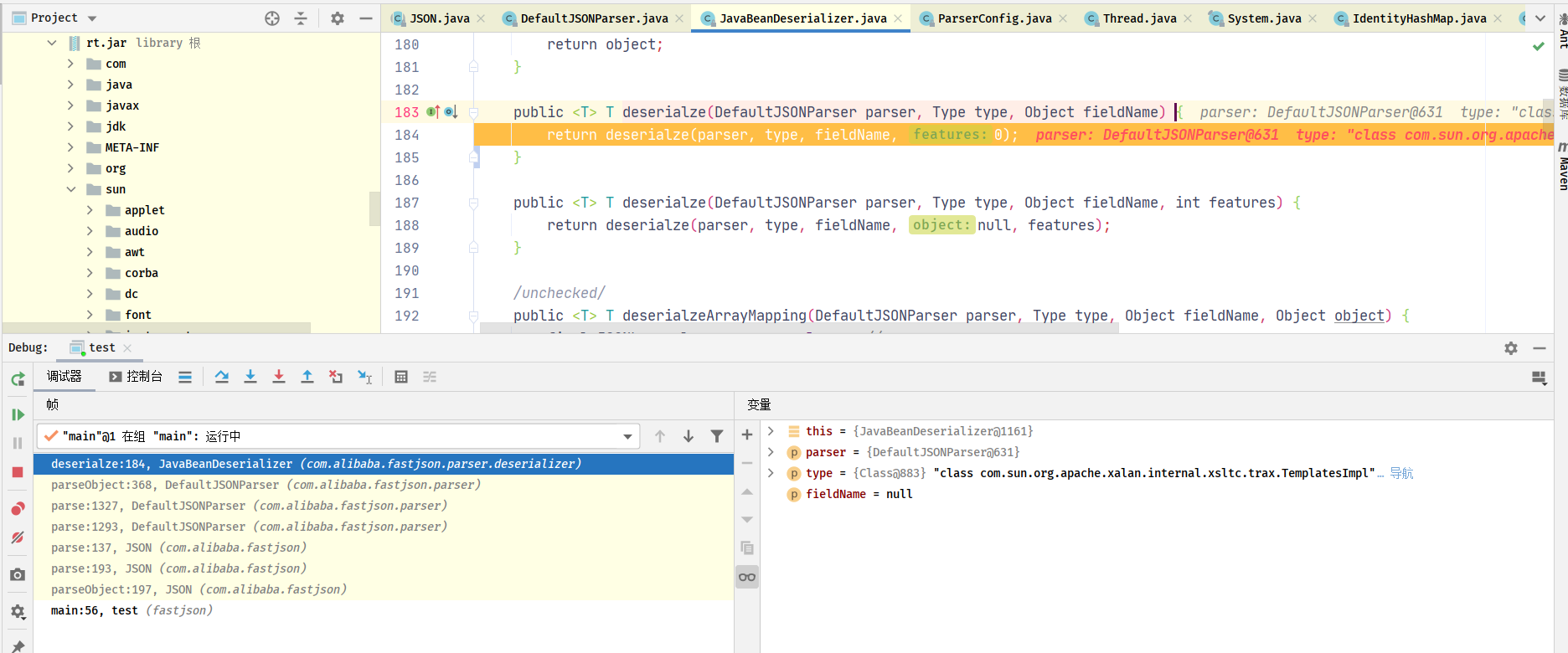Collapse the rt.jar library node
This screenshot has width=1568, height=653.
click(x=52, y=43)
